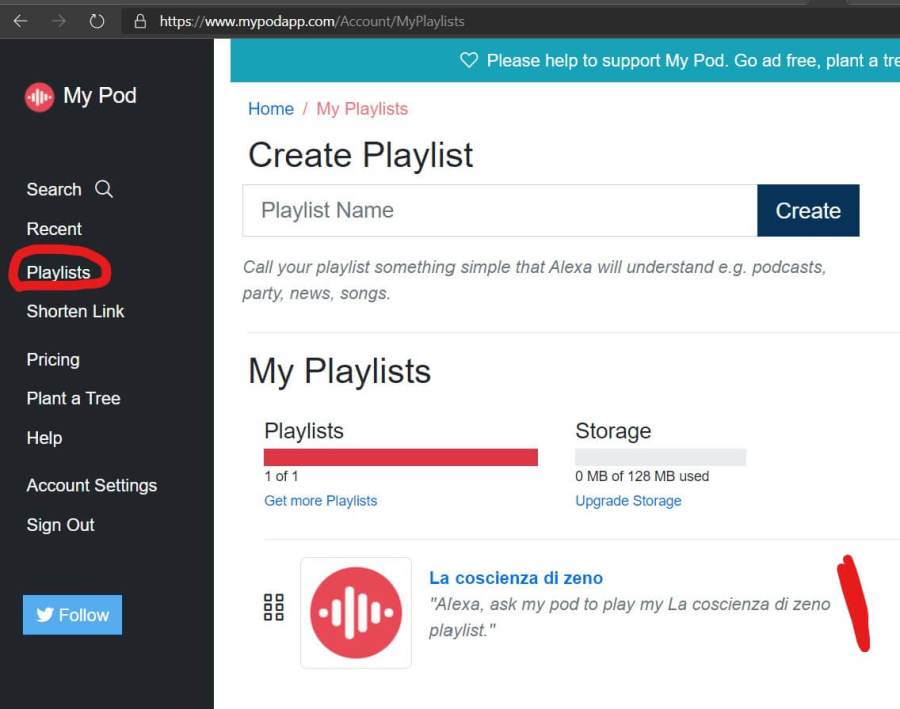Viewport: 900px width, 709px height.
Task: Click the browser reload icon
Action: point(97,20)
